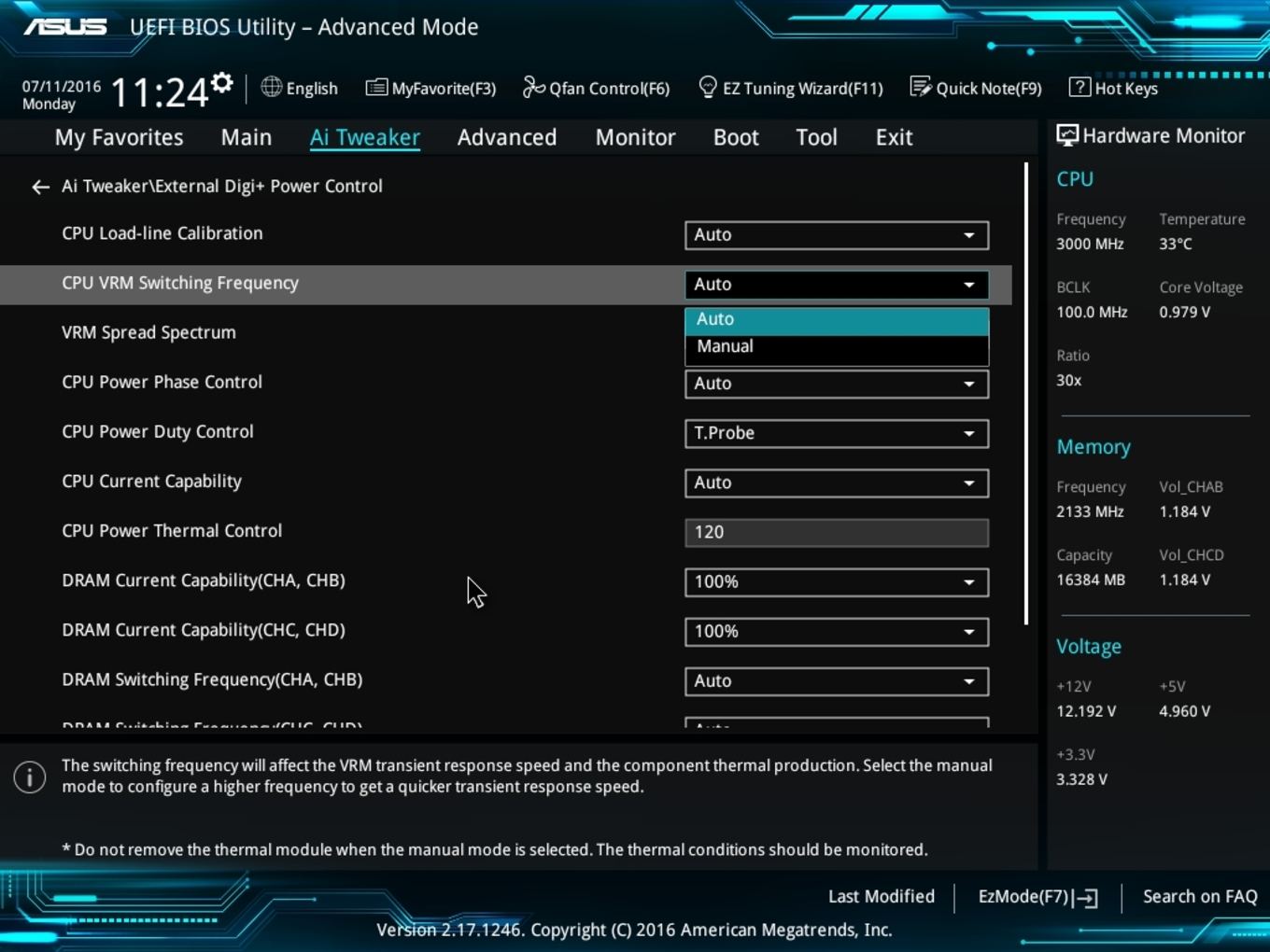Collapse CPU VRM Switching Frequency dropdown
Screen dimensions: 1270x952
click(837, 285)
